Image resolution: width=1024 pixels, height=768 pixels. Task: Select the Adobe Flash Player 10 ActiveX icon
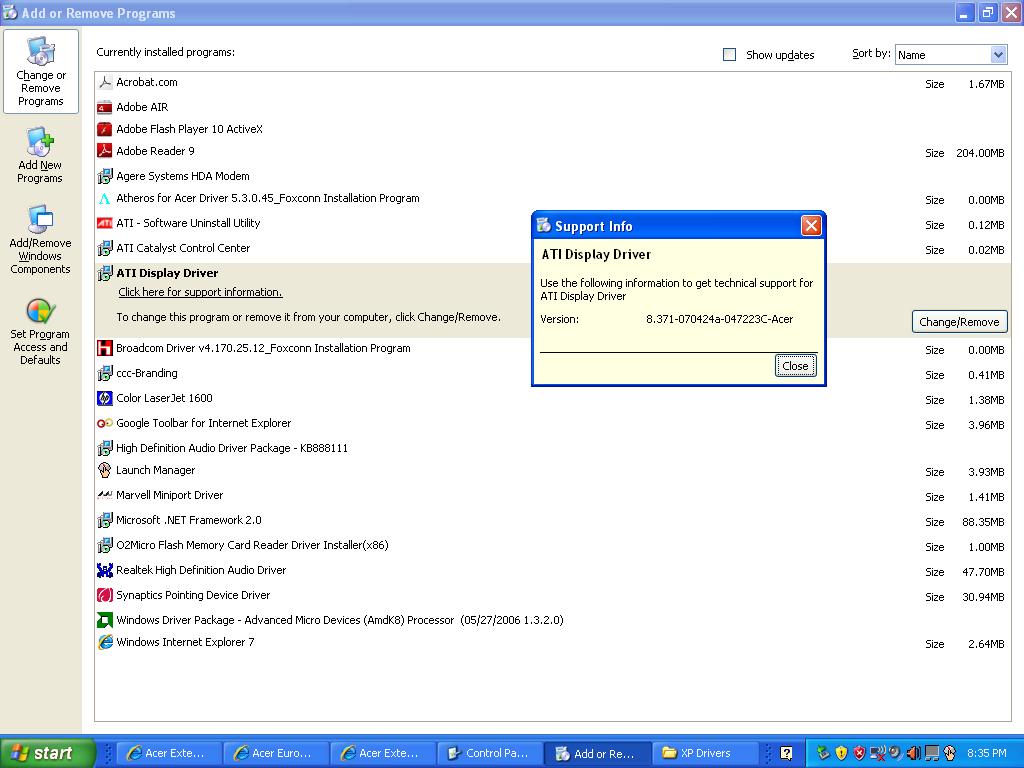click(104, 129)
